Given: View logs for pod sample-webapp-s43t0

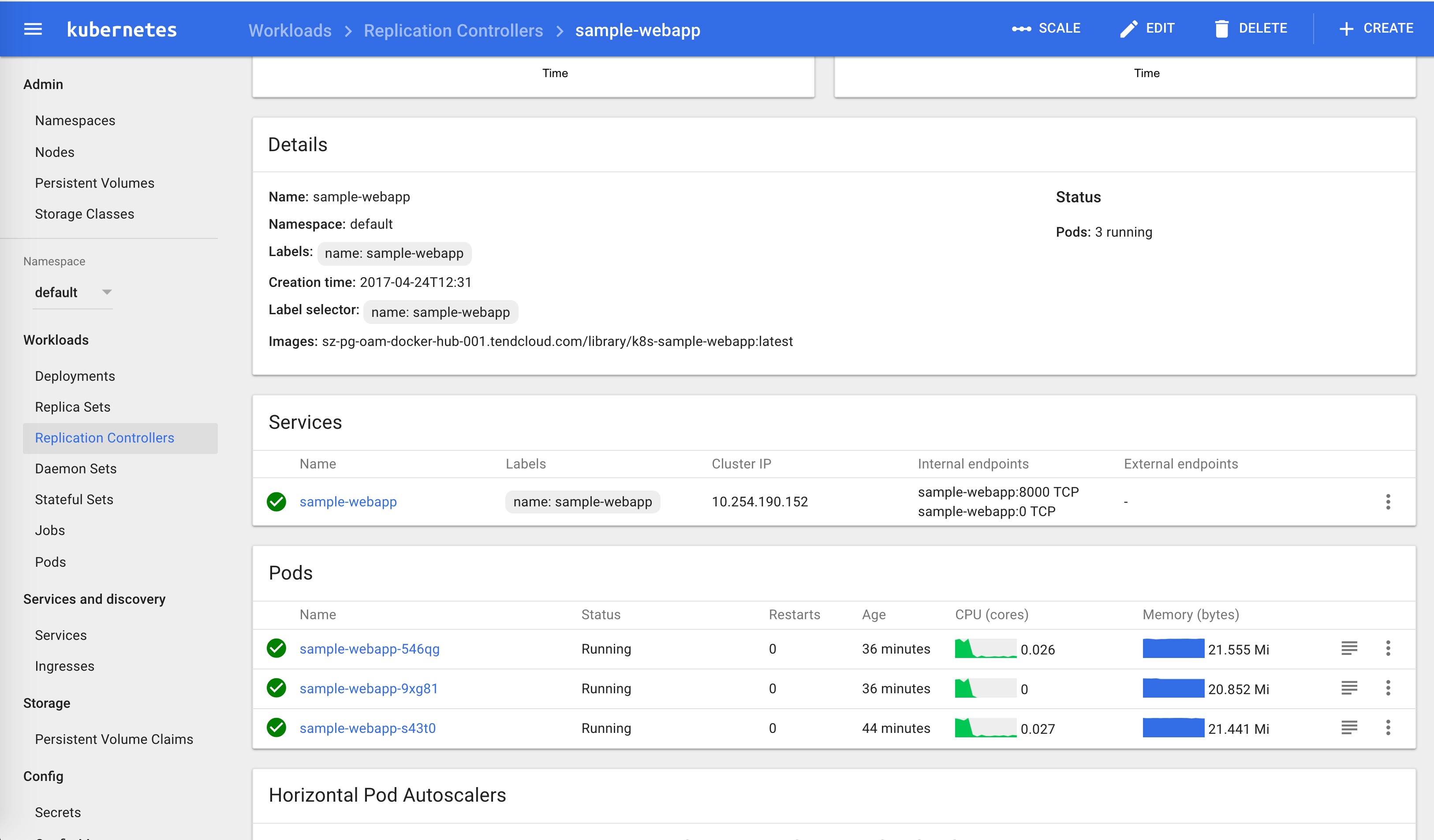Looking at the screenshot, I should [x=1348, y=727].
